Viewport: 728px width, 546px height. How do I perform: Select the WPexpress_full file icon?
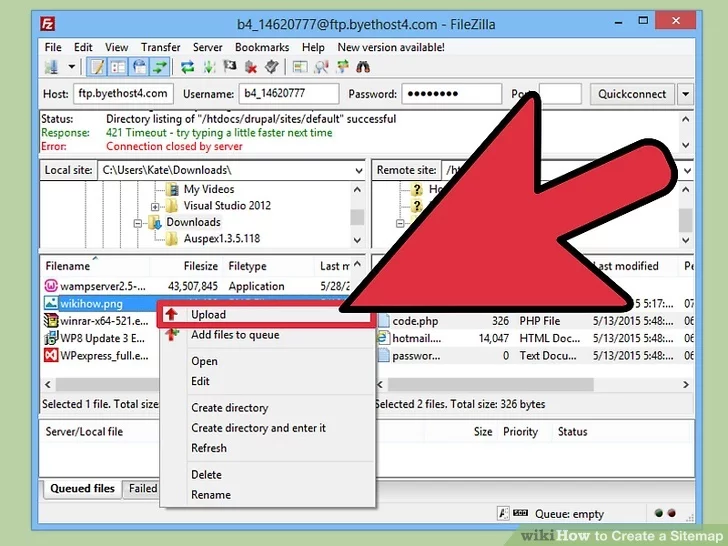(x=51, y=356)
